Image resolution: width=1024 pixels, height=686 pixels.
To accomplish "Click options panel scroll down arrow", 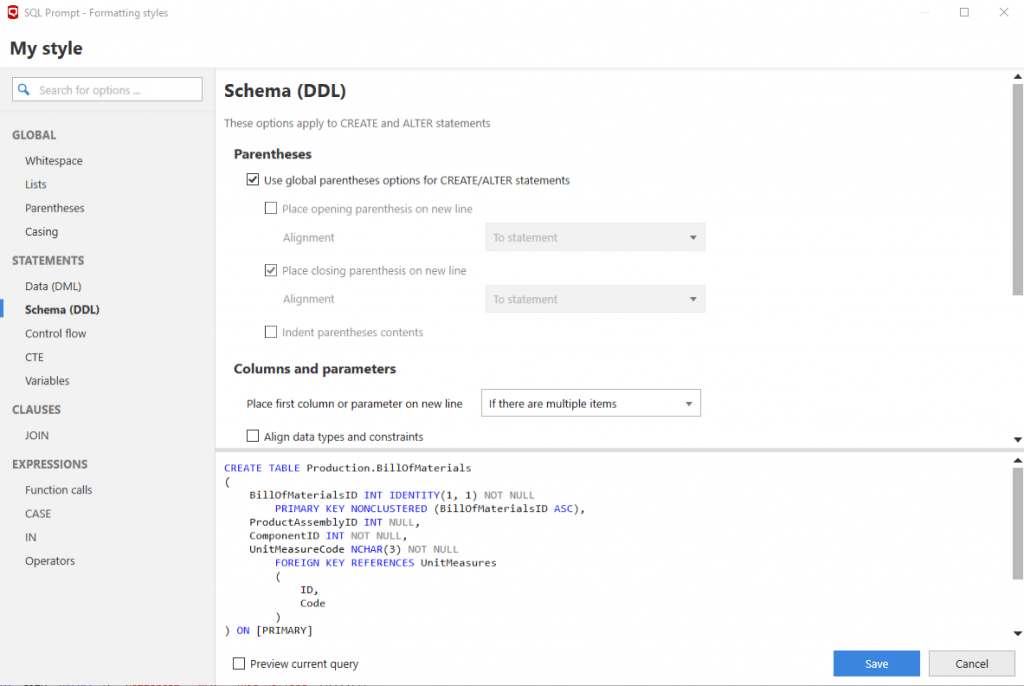I will [1017, 440].
